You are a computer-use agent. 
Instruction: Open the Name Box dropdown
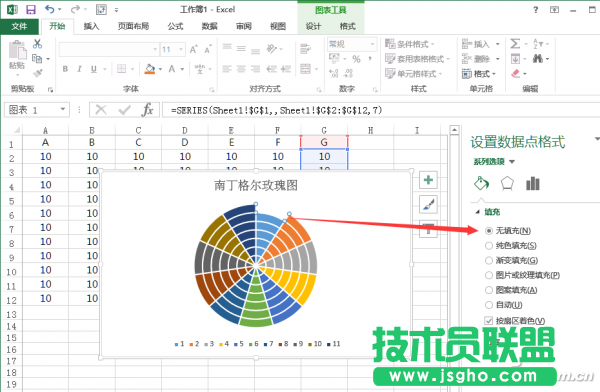tap(63, 110)
